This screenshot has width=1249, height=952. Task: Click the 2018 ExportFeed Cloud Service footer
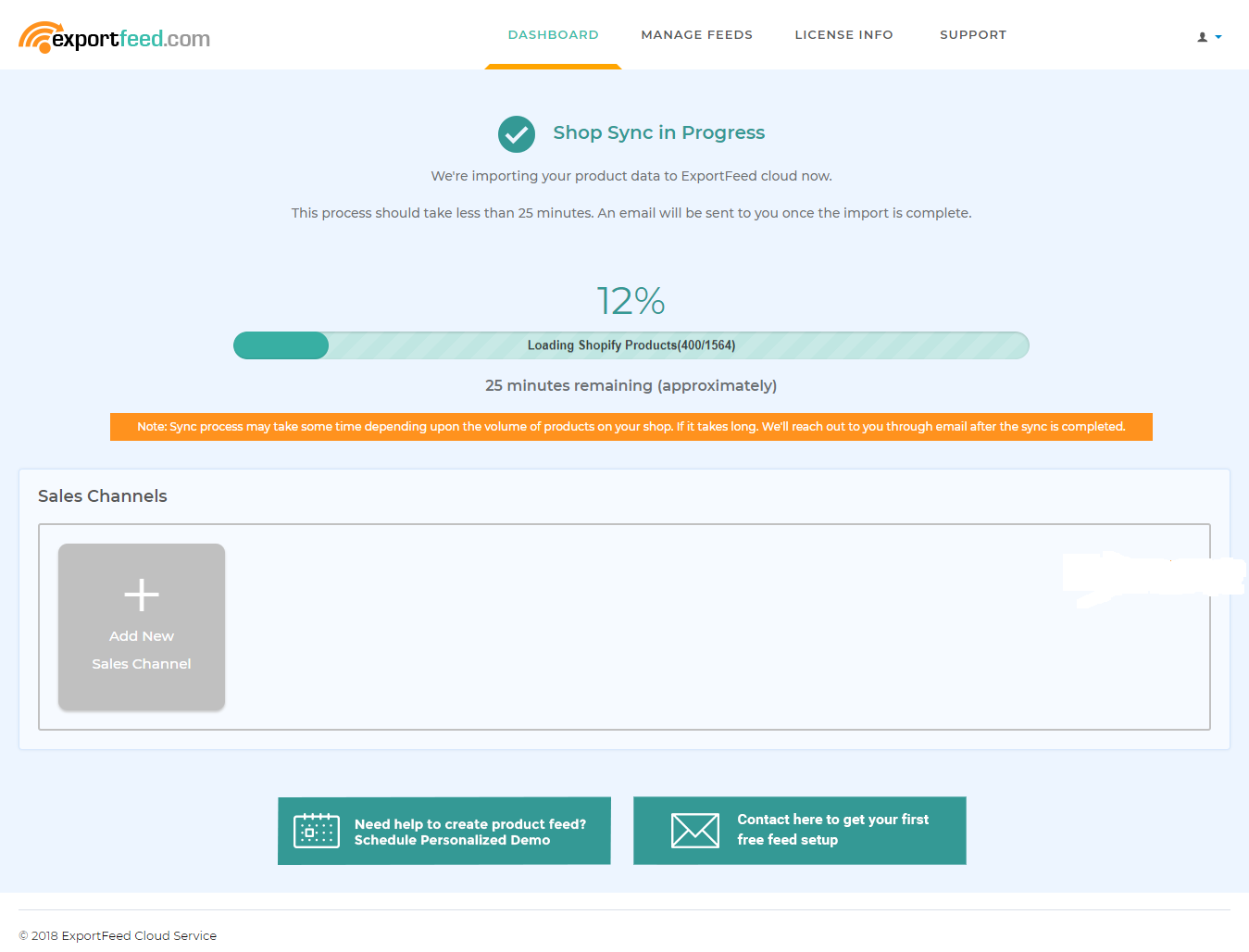click(118, 935)
